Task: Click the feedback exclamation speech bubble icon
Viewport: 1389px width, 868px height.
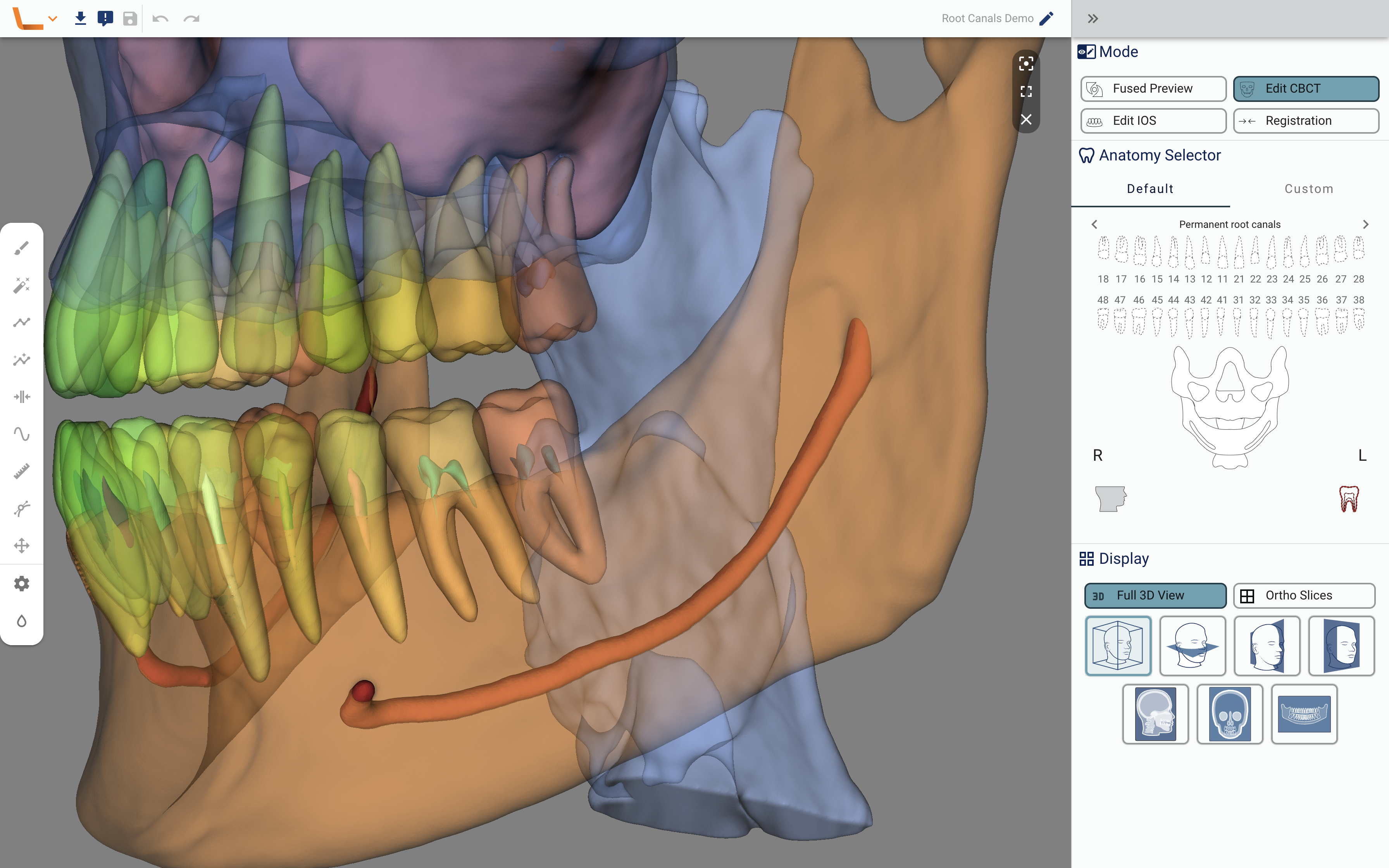Action: tap(105, 18)
